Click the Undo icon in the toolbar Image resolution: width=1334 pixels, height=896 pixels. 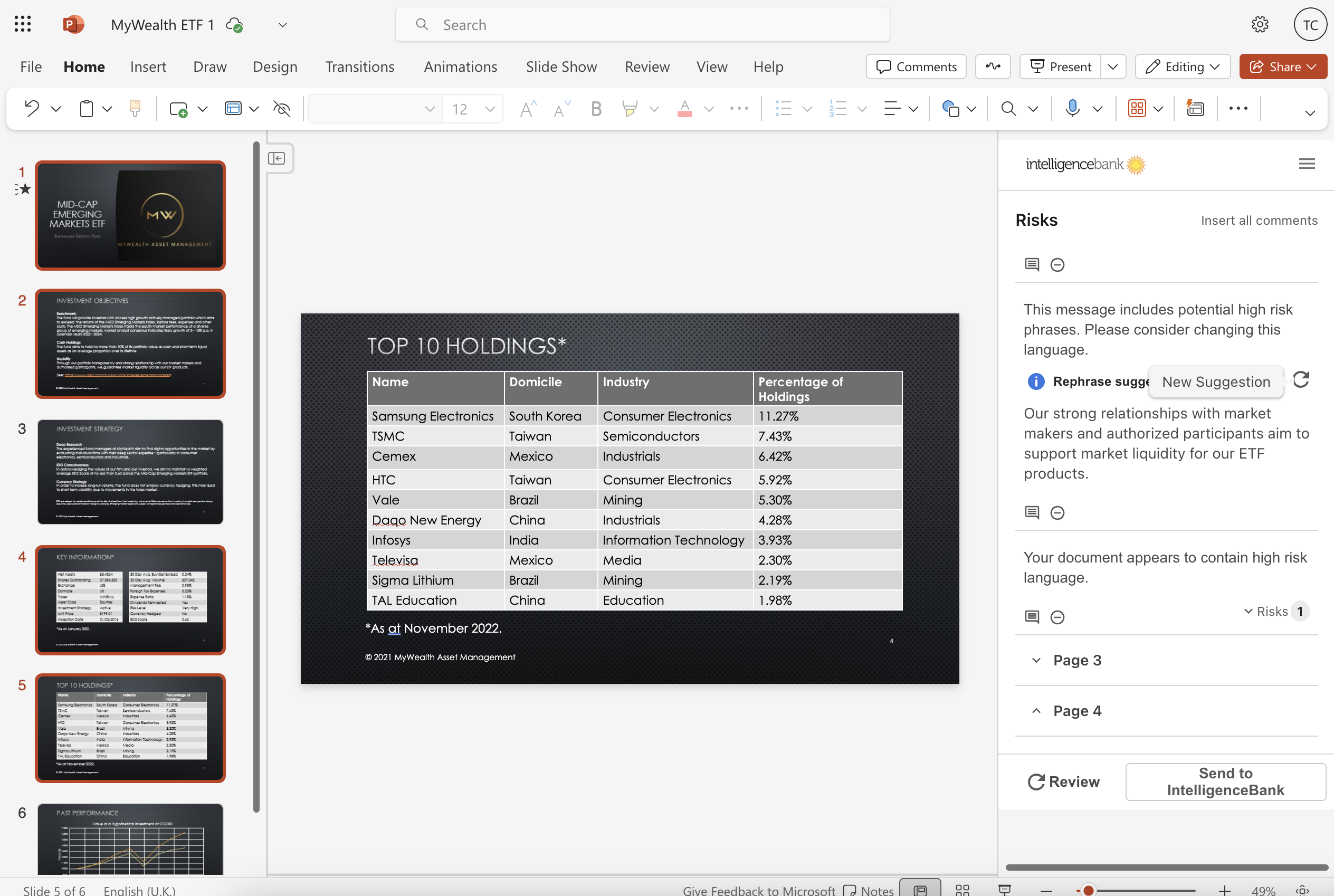click(32, 109)
